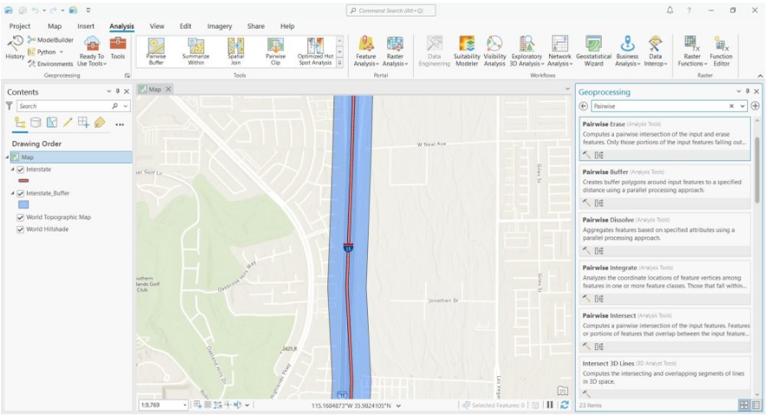Open Pairwise Dissolve tool result
This screenshot has width=768, height=416.
coord(665,234)
